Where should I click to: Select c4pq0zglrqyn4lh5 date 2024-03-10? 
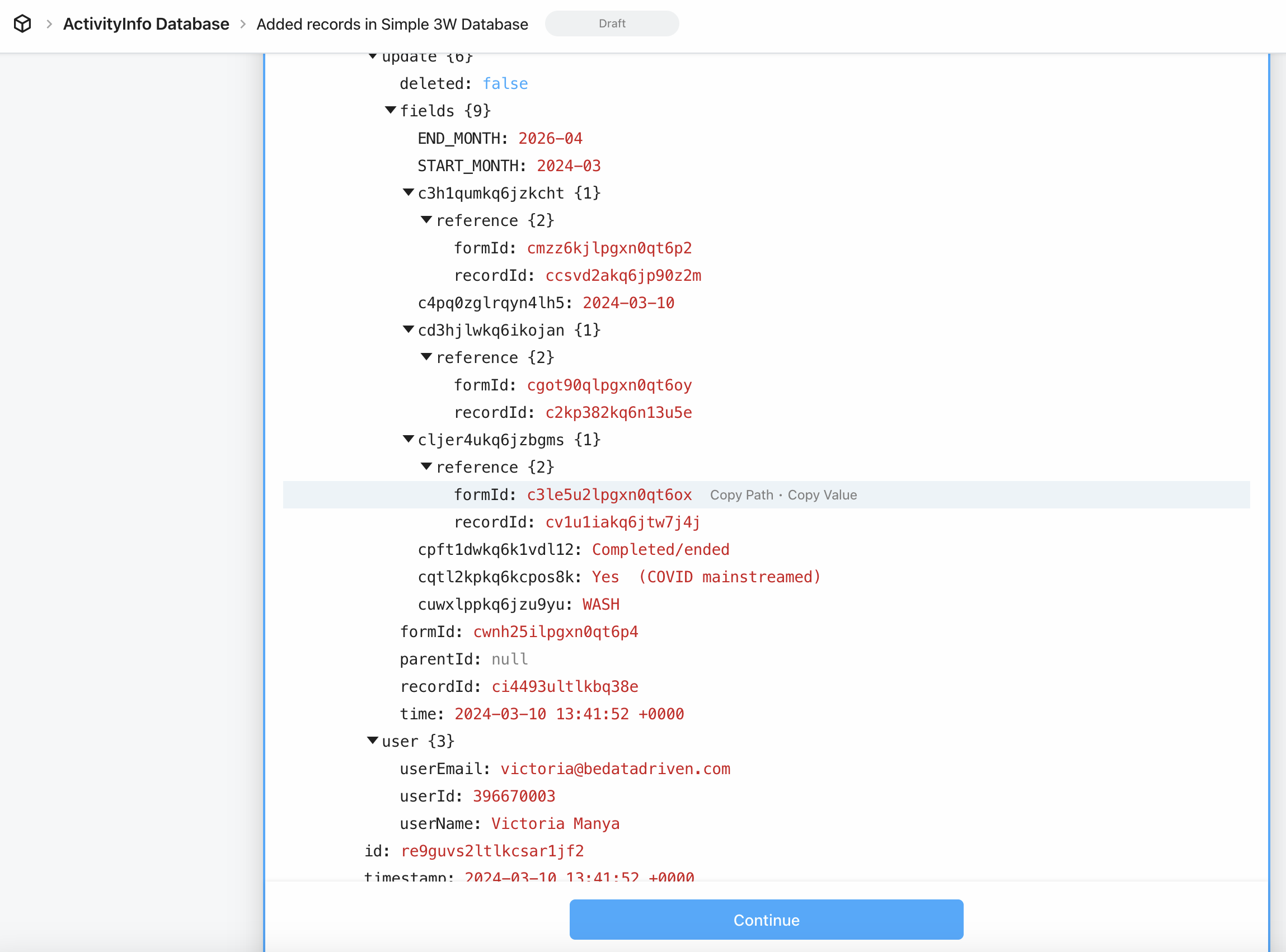coord(628,303)
